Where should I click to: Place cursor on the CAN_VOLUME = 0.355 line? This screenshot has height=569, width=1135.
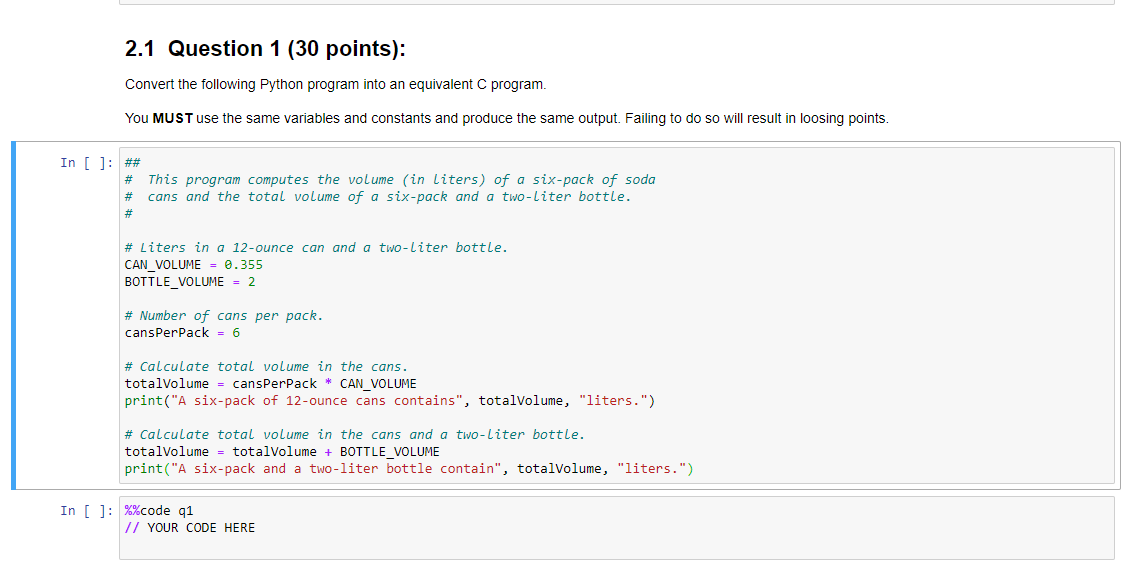(x=193, y=265)
